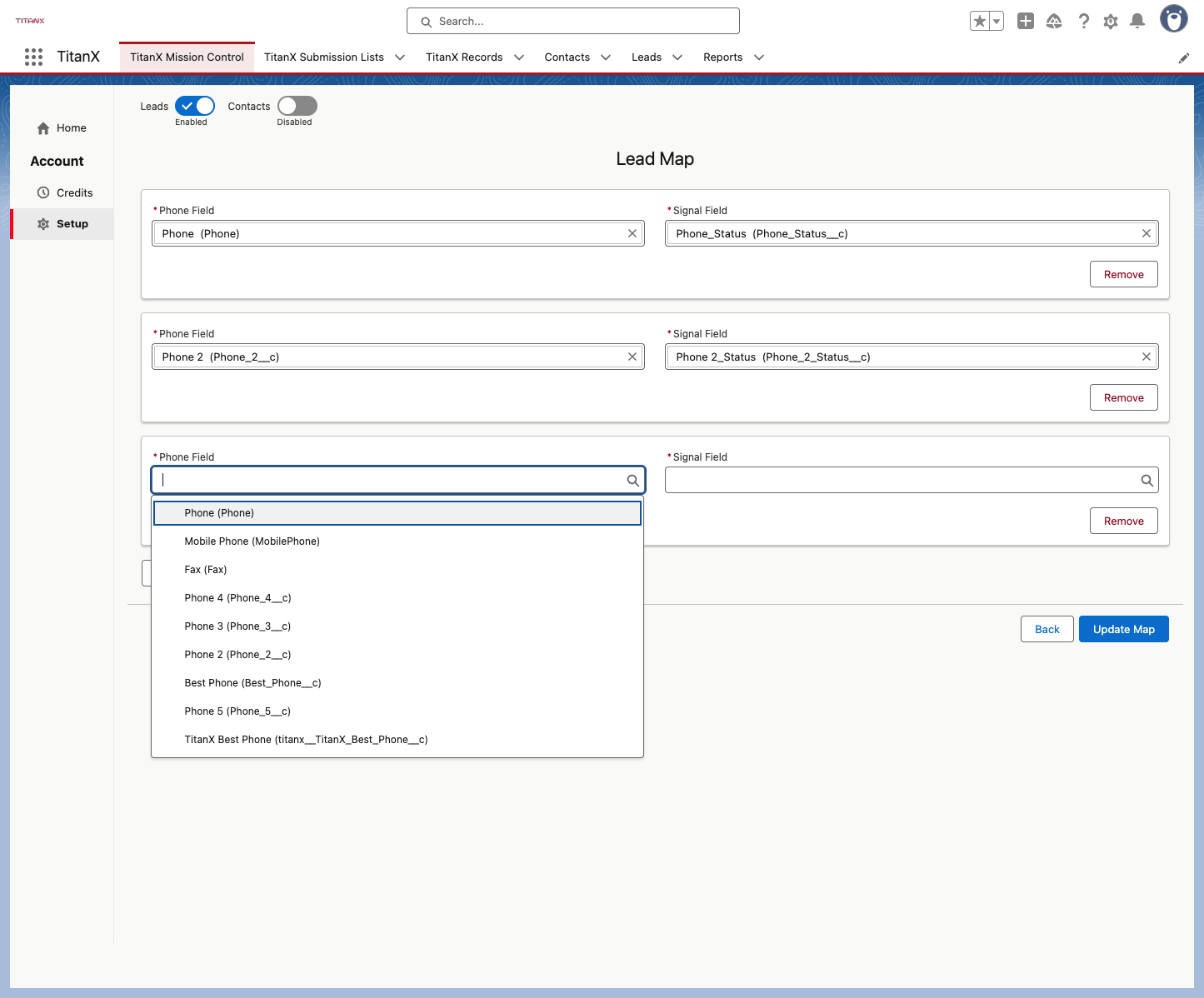
Task: Switch to the TitanX Mission Control tab
Action: click(187, 57)
